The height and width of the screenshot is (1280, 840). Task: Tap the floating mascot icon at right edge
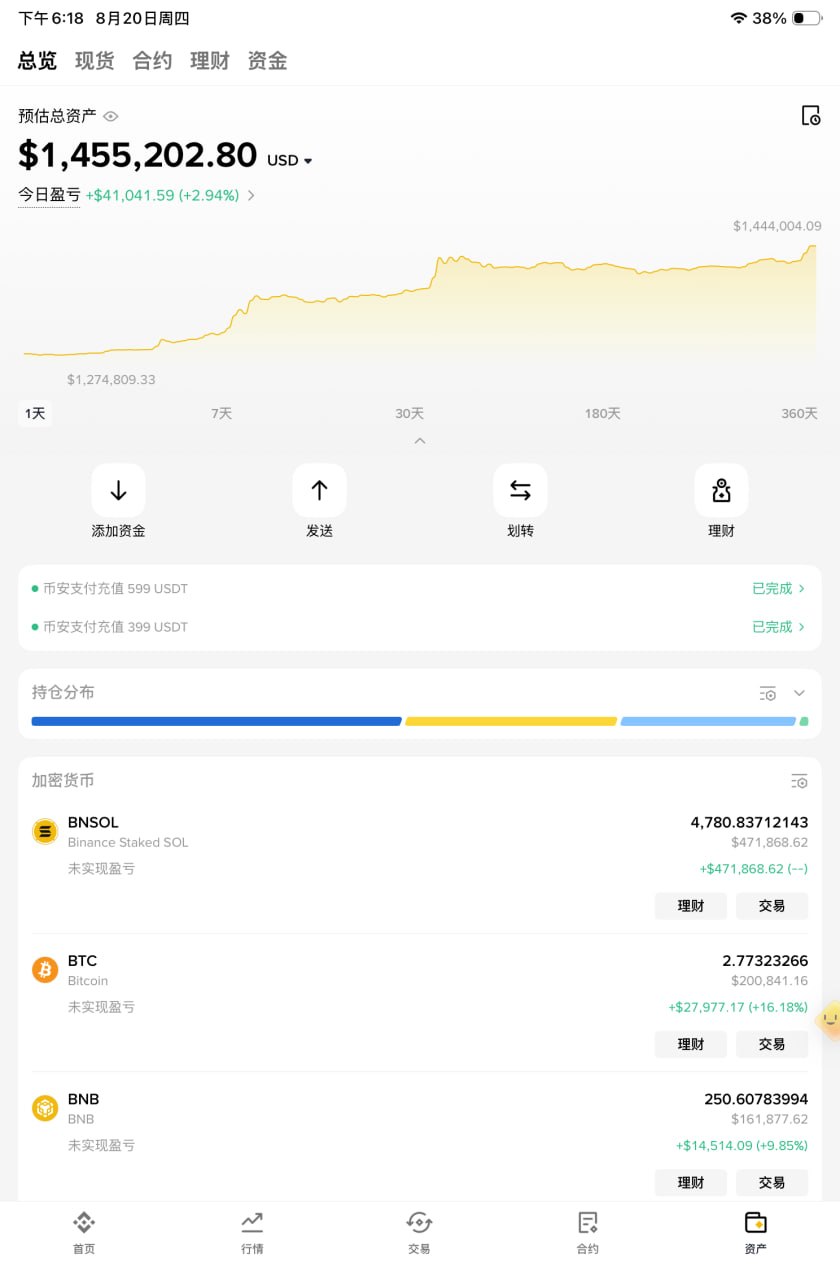point(829,1021)
